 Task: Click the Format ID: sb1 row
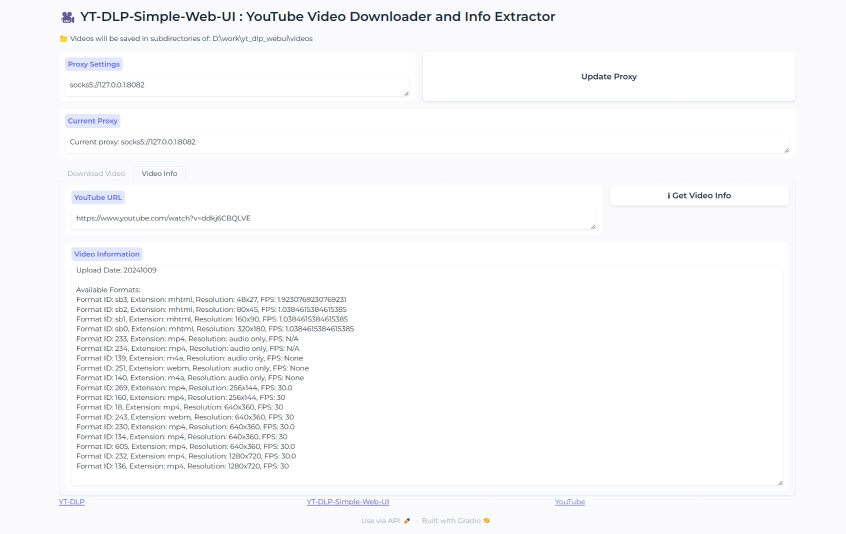212,319
